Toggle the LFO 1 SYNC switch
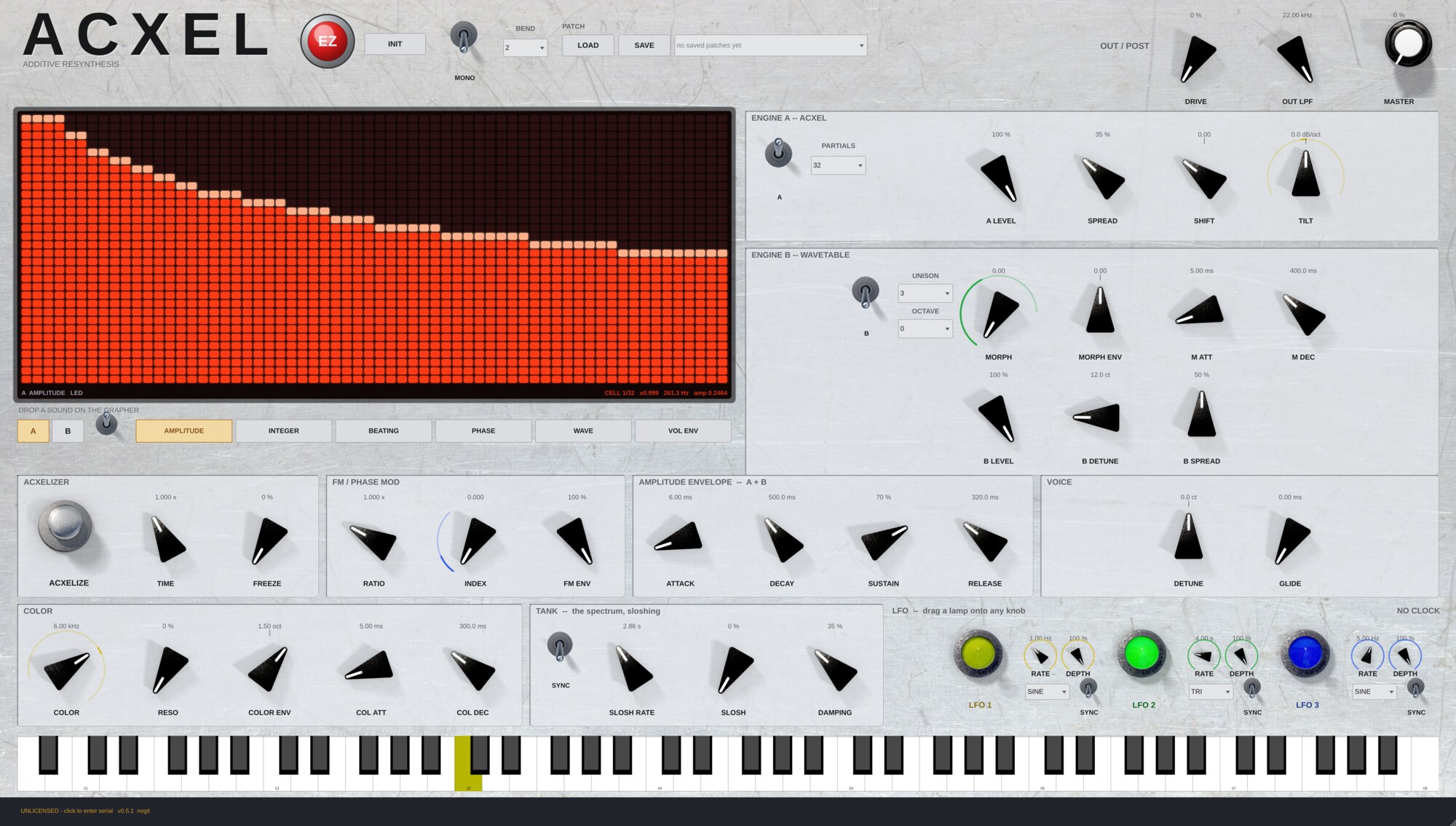This screenshot has width=1456, height=826. pyautogui.click(x=1088, y=688)
